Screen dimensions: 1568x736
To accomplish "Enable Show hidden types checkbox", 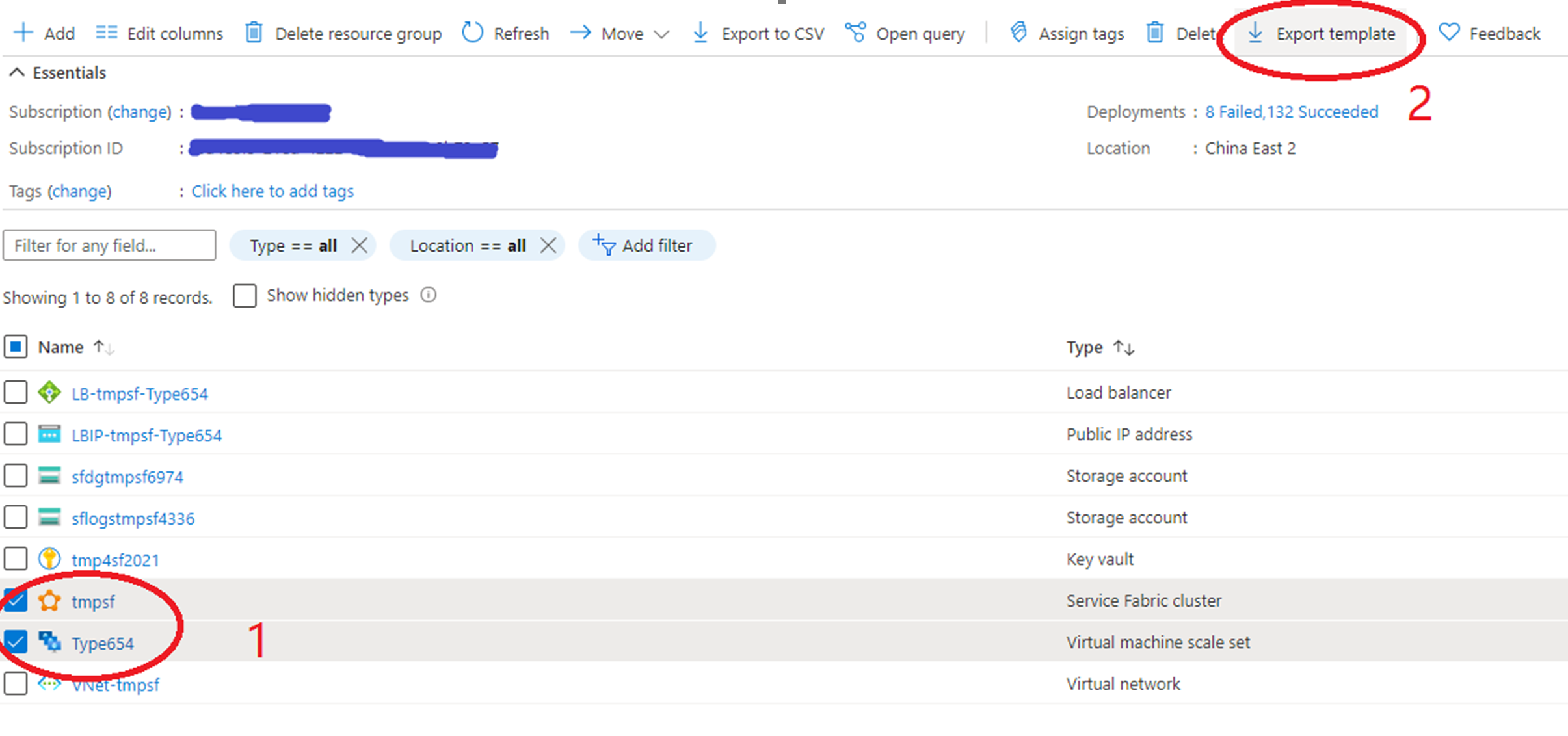I will (245, 296).
